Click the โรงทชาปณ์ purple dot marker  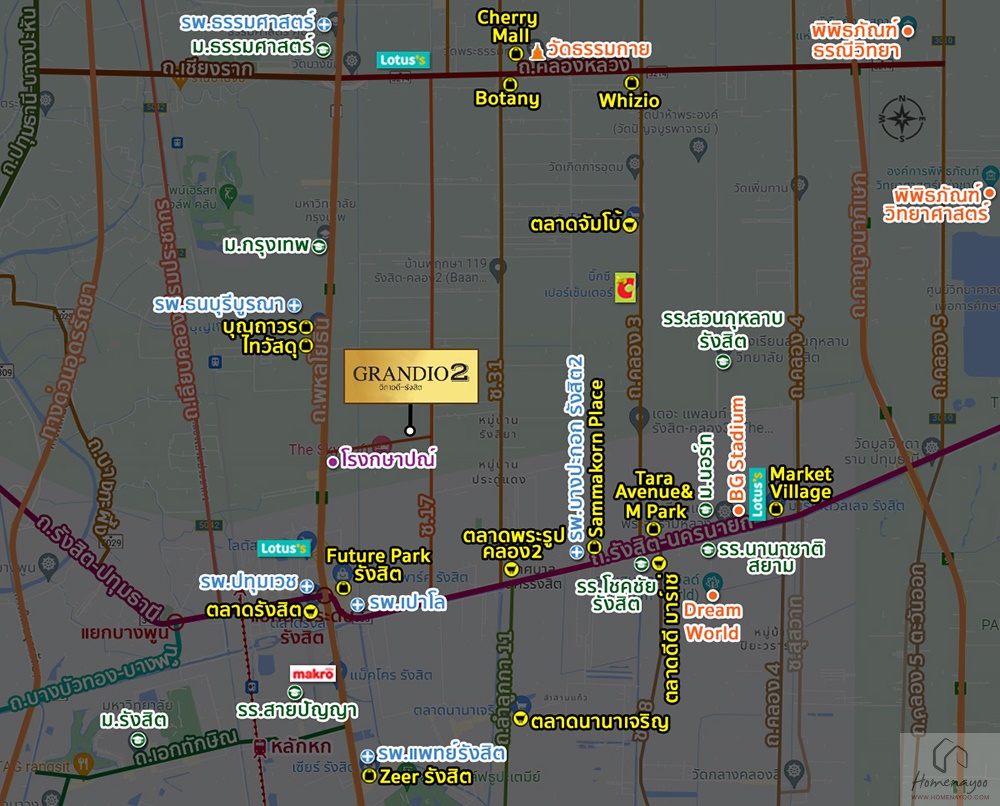tap(333, 462)
